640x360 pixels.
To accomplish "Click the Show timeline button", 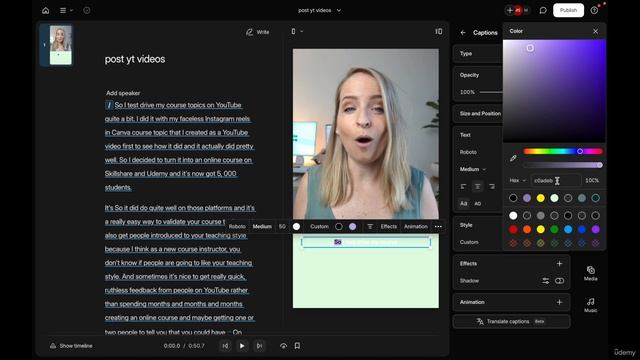I will pos(71,346).
